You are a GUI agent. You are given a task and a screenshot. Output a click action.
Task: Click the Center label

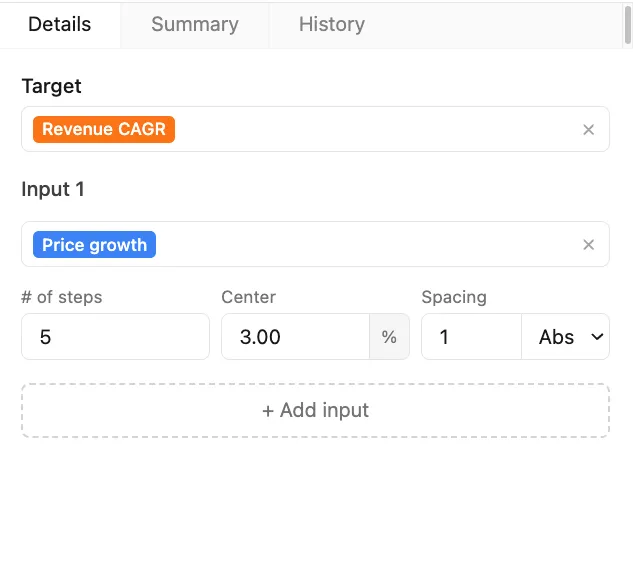(249, 297)
